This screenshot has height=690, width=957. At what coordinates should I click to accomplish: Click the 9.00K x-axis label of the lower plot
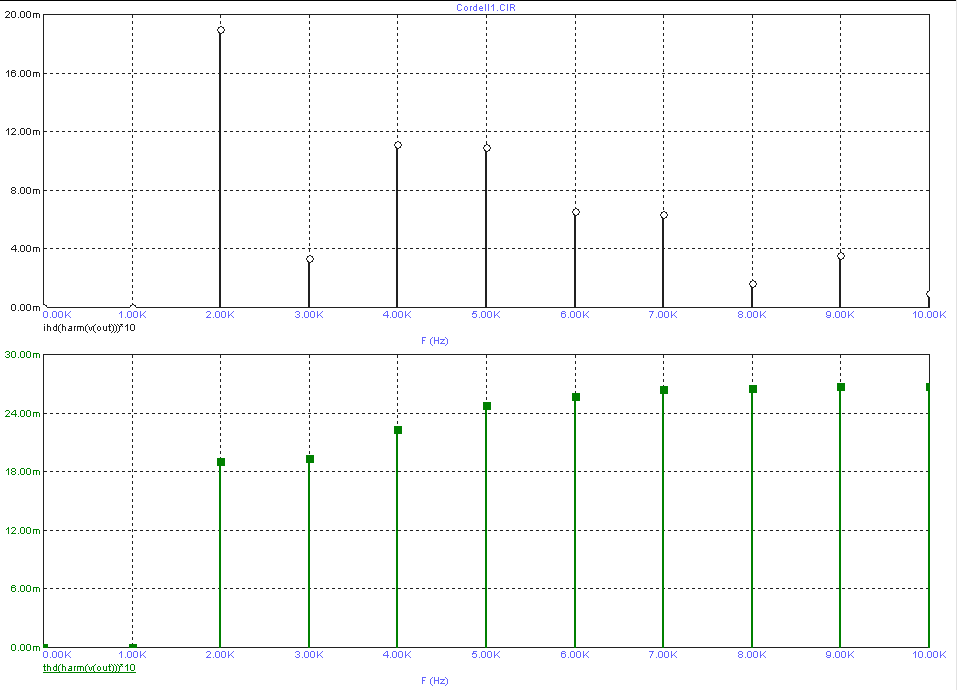840,655
